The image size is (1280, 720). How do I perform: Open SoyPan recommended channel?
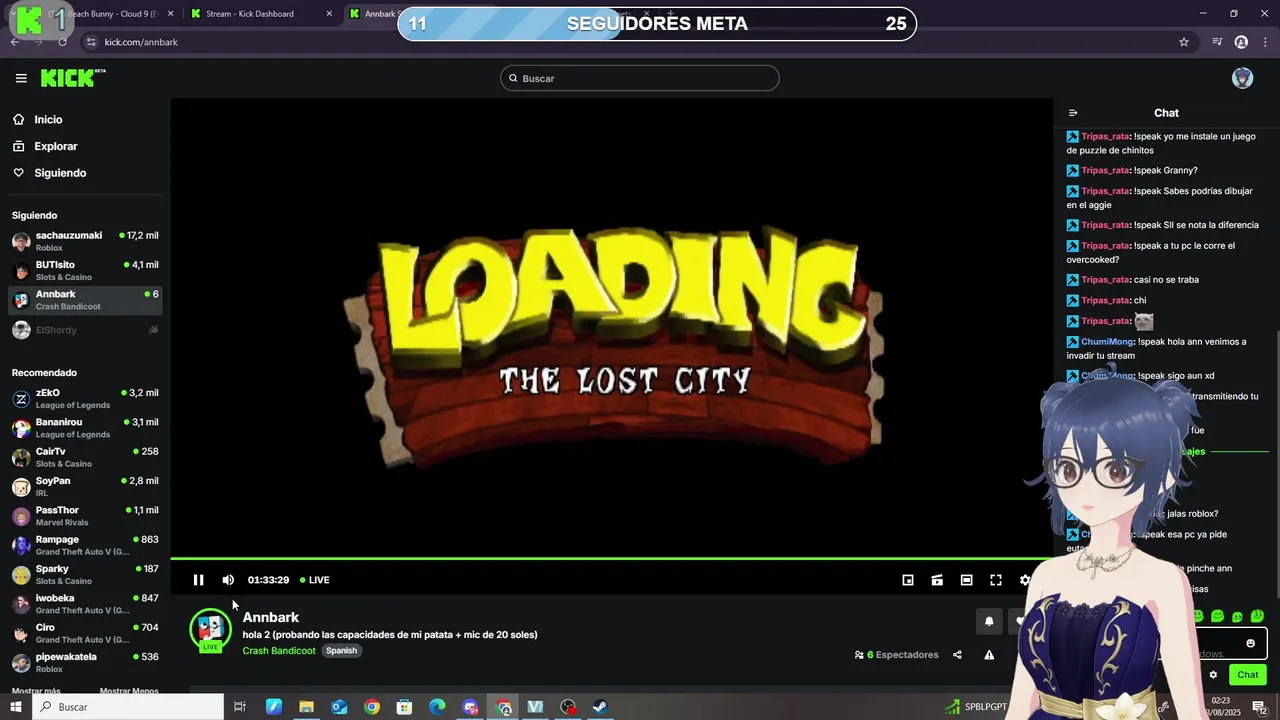coord(85,486)
